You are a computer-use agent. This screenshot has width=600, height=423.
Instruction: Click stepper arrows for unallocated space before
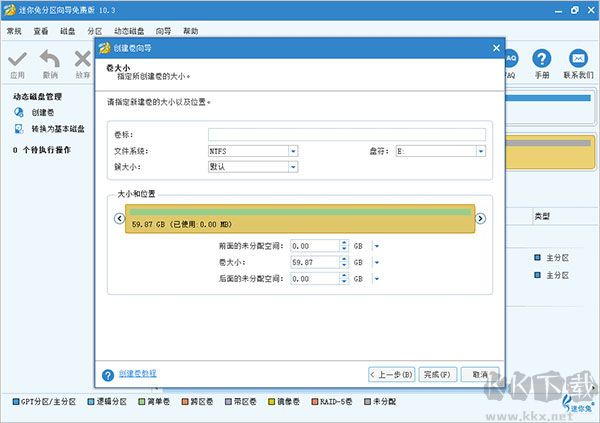pyautogui.click(x=344, y=246)
